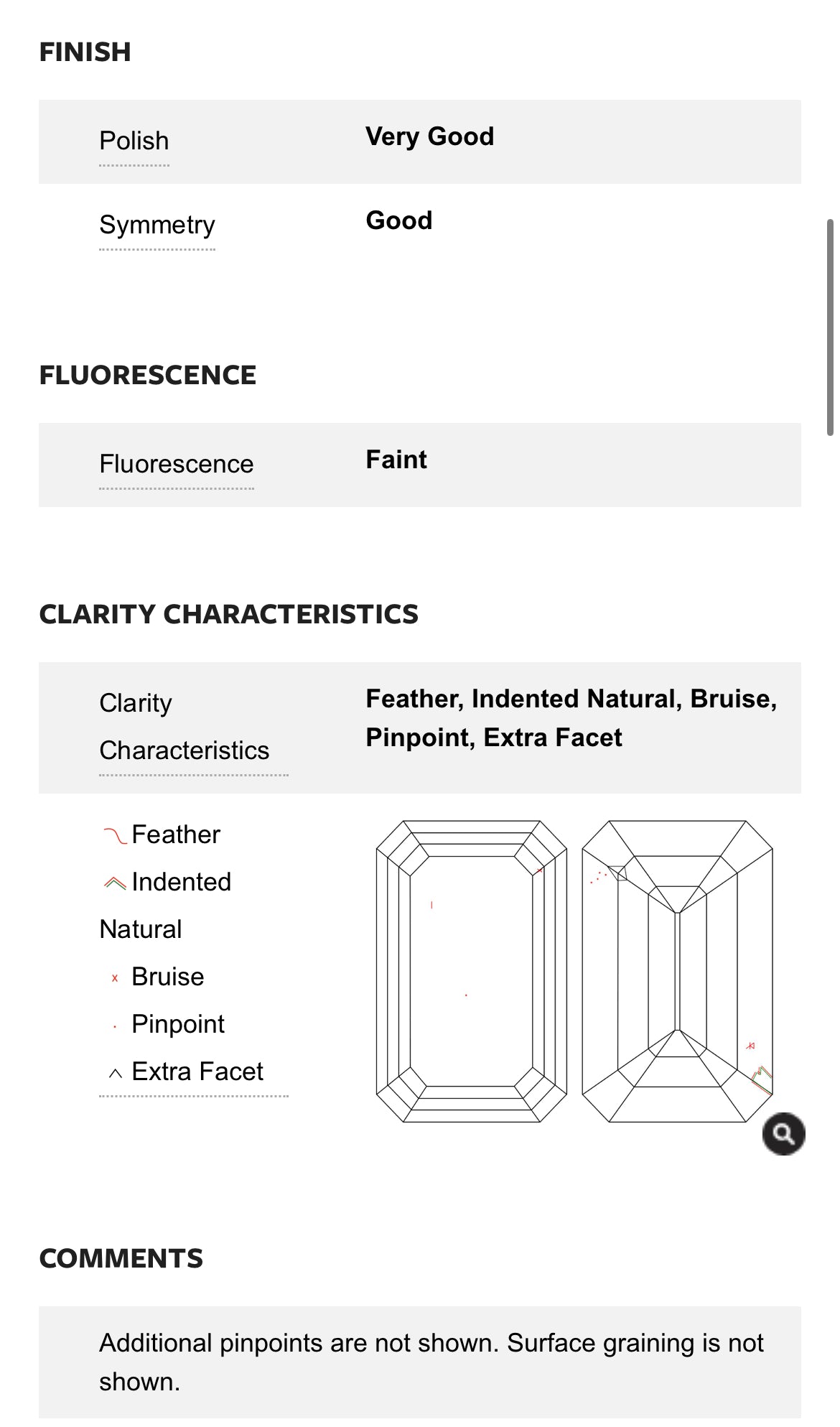Click the red feather mark on the crown plot
Screen dimensions: 840x1427
click(x=431, y=904)
